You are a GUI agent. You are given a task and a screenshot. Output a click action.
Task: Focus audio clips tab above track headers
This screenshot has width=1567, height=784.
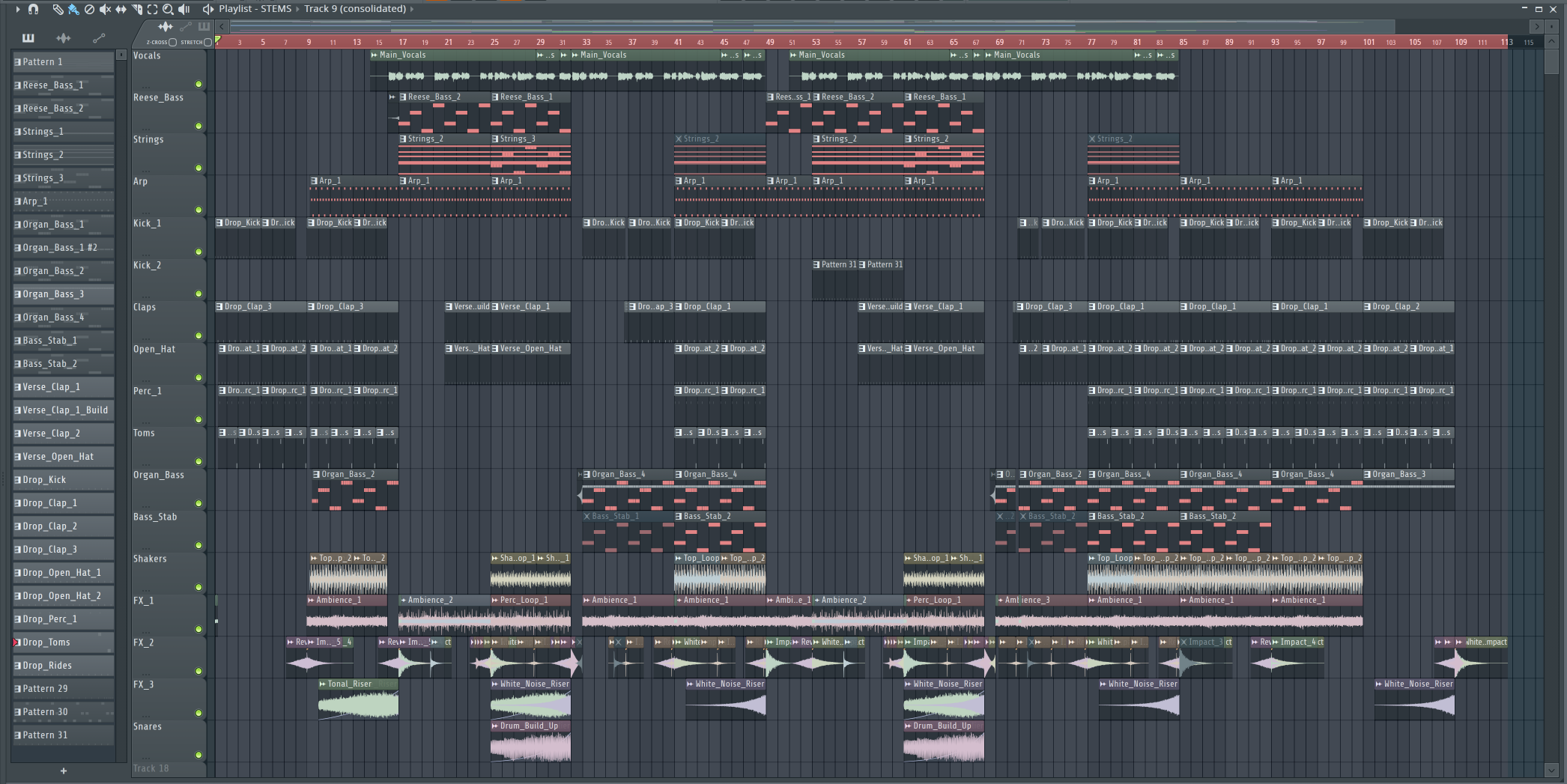166,27
